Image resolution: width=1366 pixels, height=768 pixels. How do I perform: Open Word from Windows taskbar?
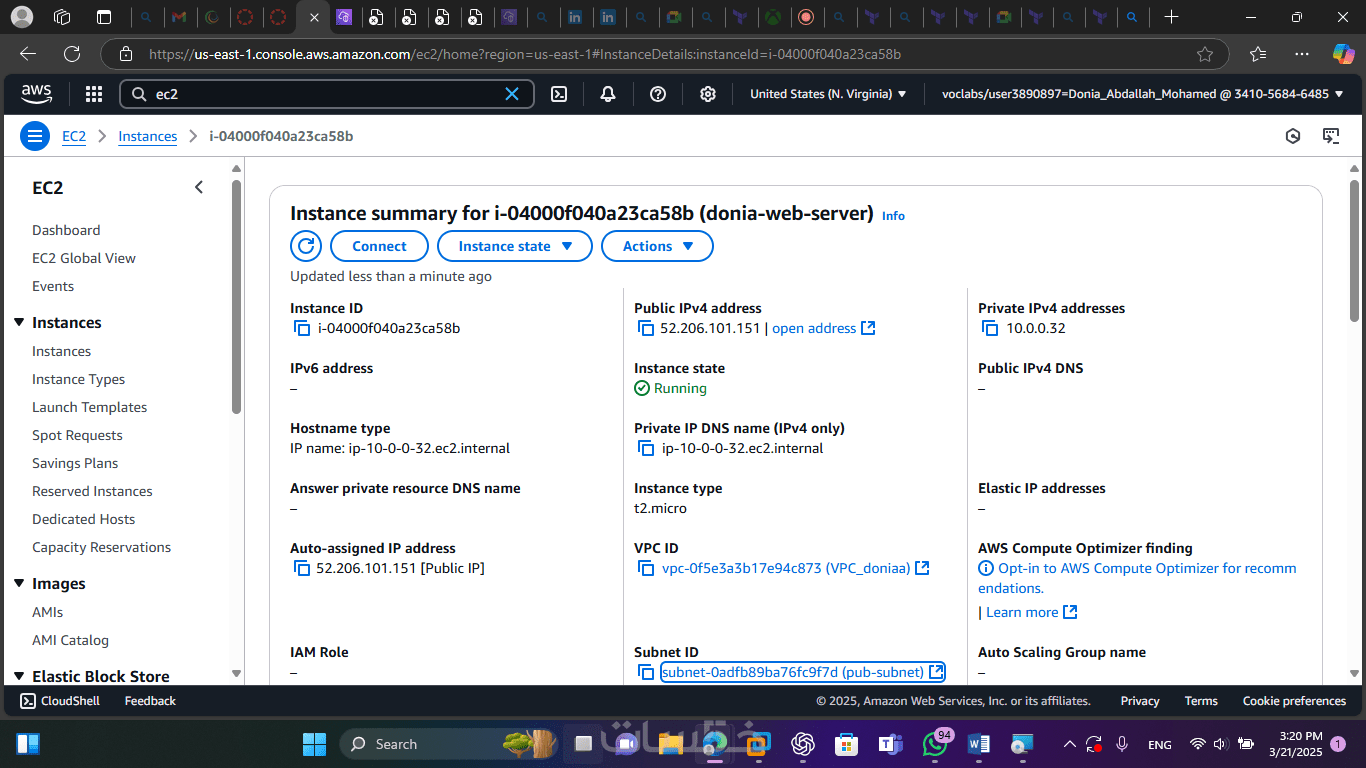point(979,744)
